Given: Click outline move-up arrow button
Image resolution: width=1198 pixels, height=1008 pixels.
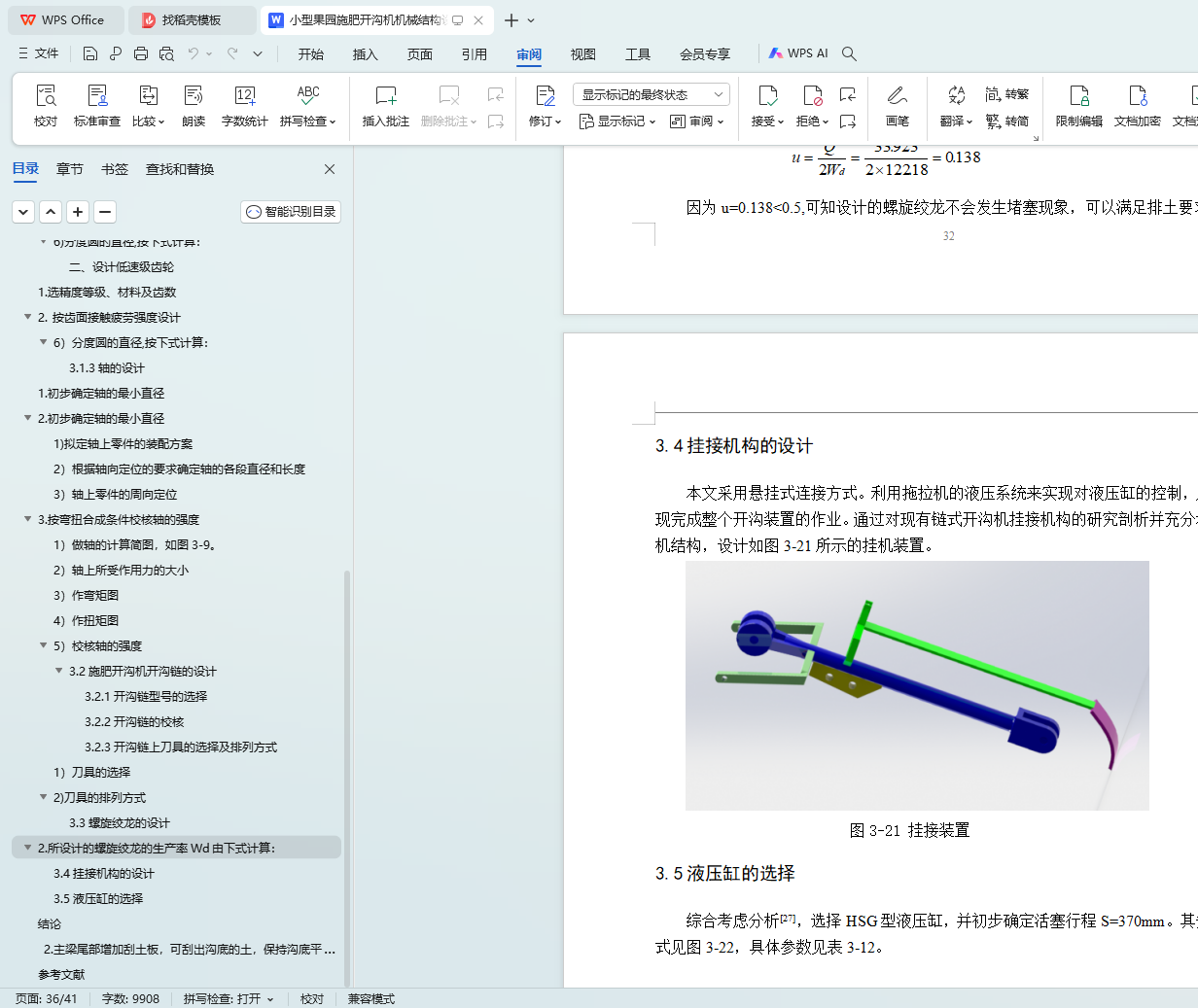Looking at the screenshot, I should pos(52,211).
